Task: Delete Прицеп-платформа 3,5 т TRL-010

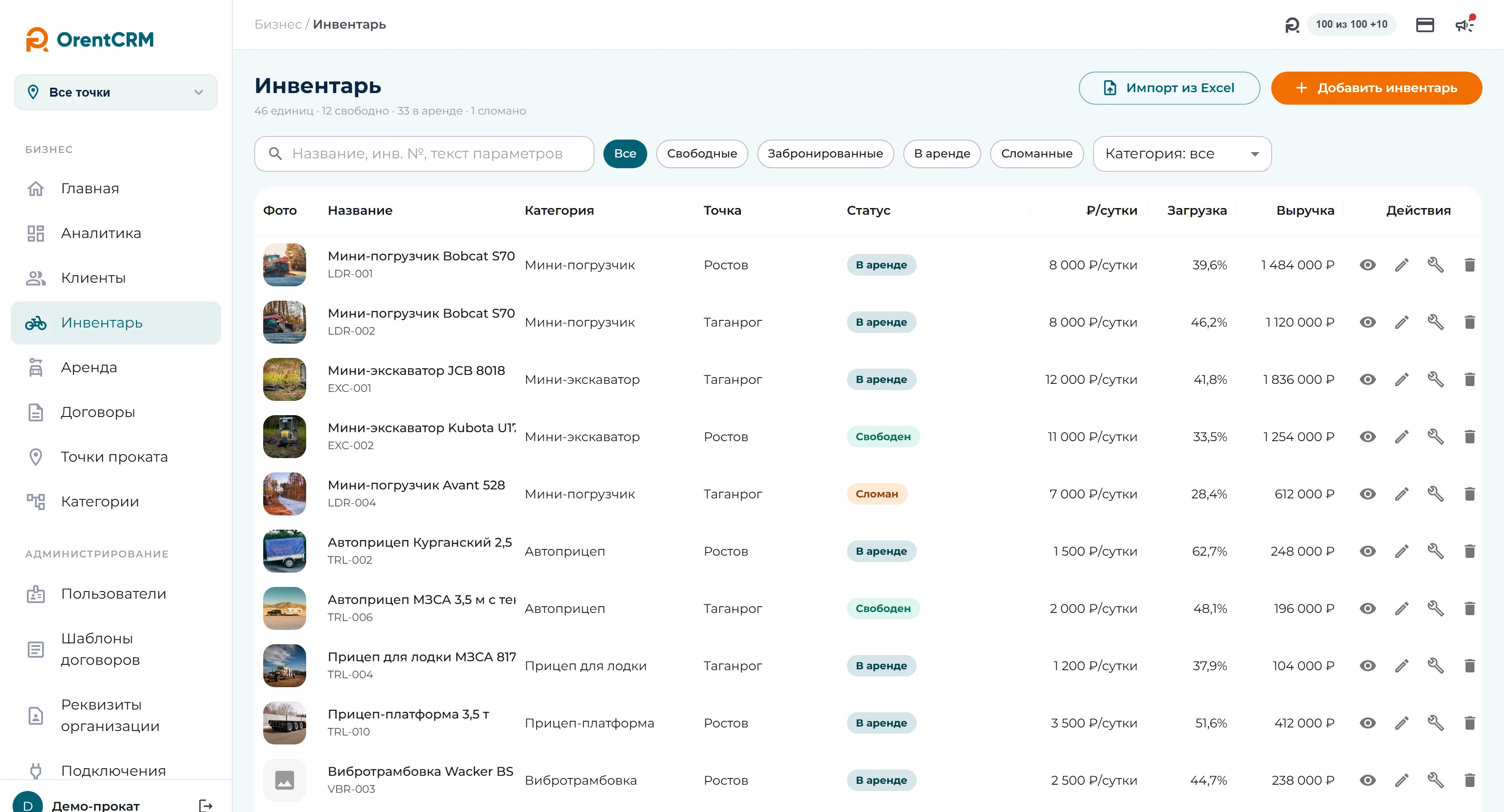Action: [x=1470, y=723]
